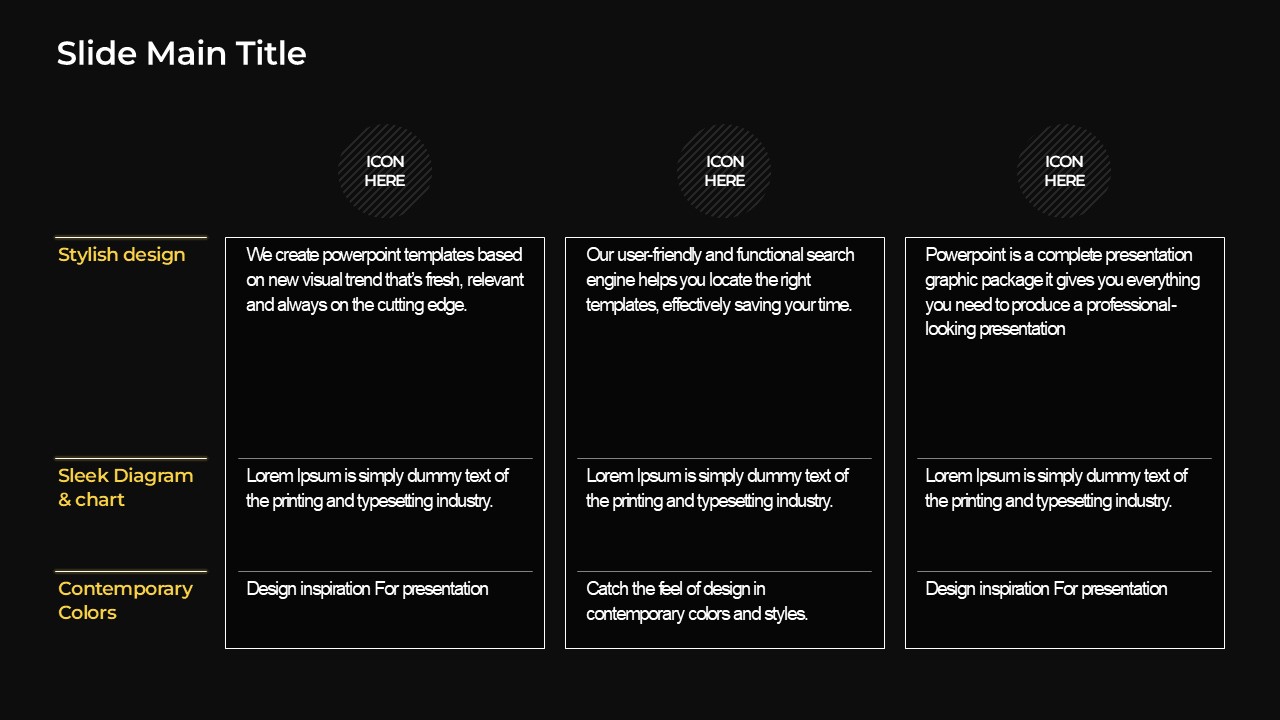Click the Lorem Ipsum text in first column
Image resolution: width=1280 pixels, height=720 pixels.
(377, 488)
